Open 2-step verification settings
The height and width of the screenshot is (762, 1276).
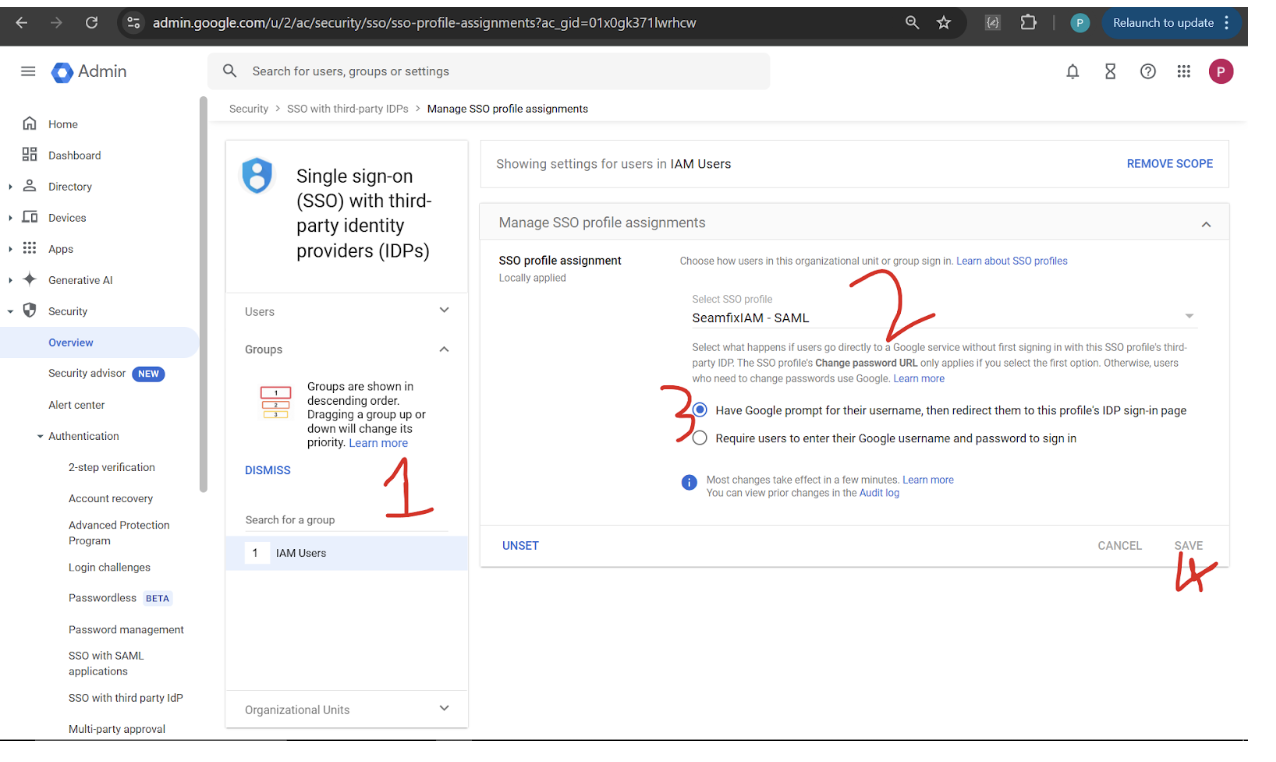[112, 467]
